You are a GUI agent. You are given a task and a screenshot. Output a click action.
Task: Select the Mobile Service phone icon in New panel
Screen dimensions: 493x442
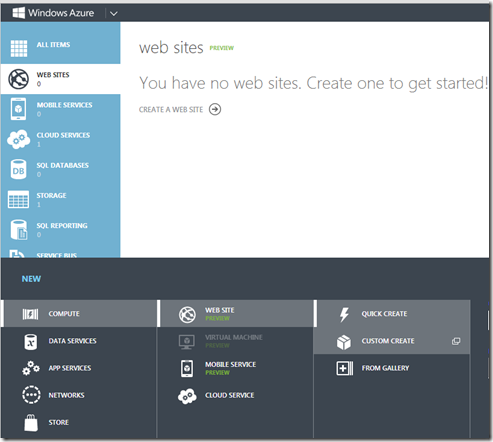(x=187, y=368)
